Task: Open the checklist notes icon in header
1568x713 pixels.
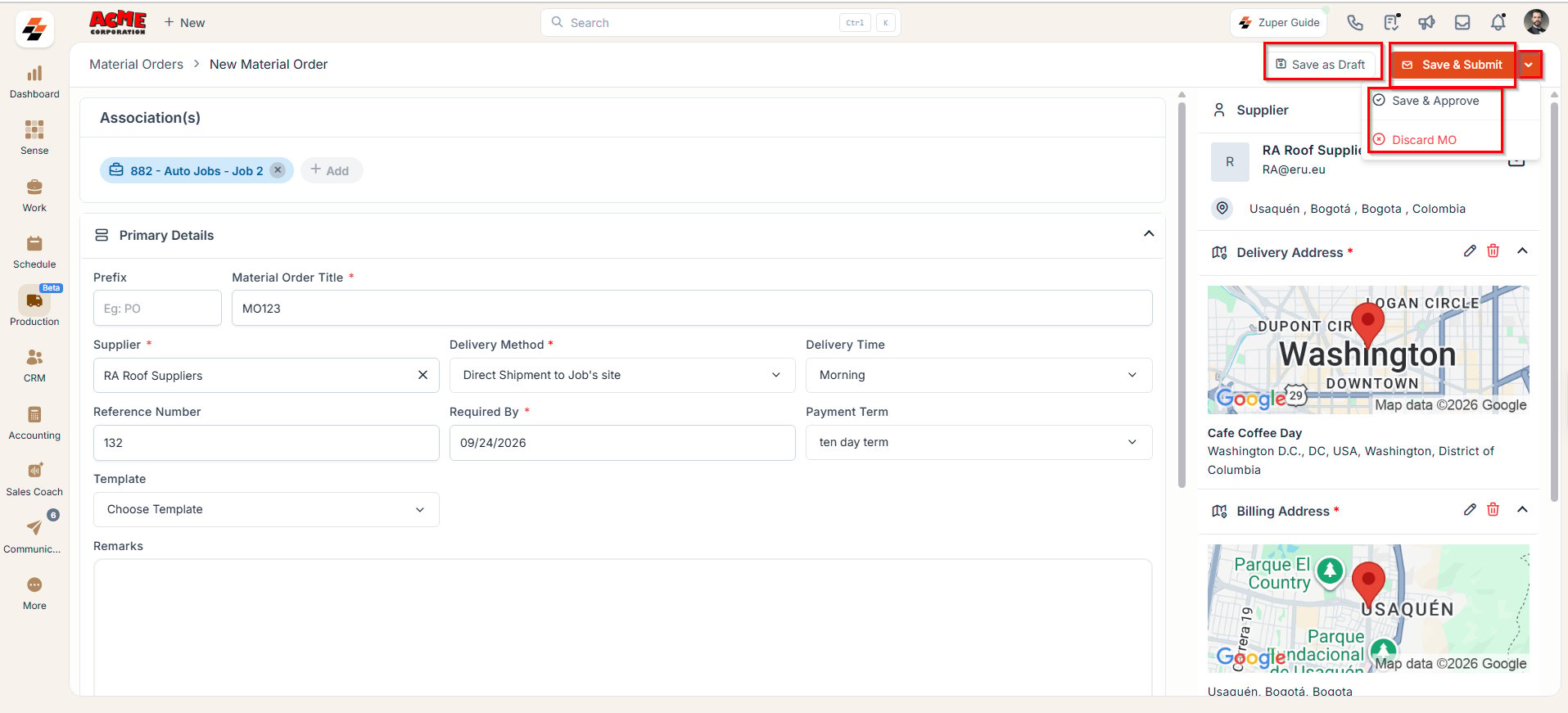Action: click(1391, 23)
